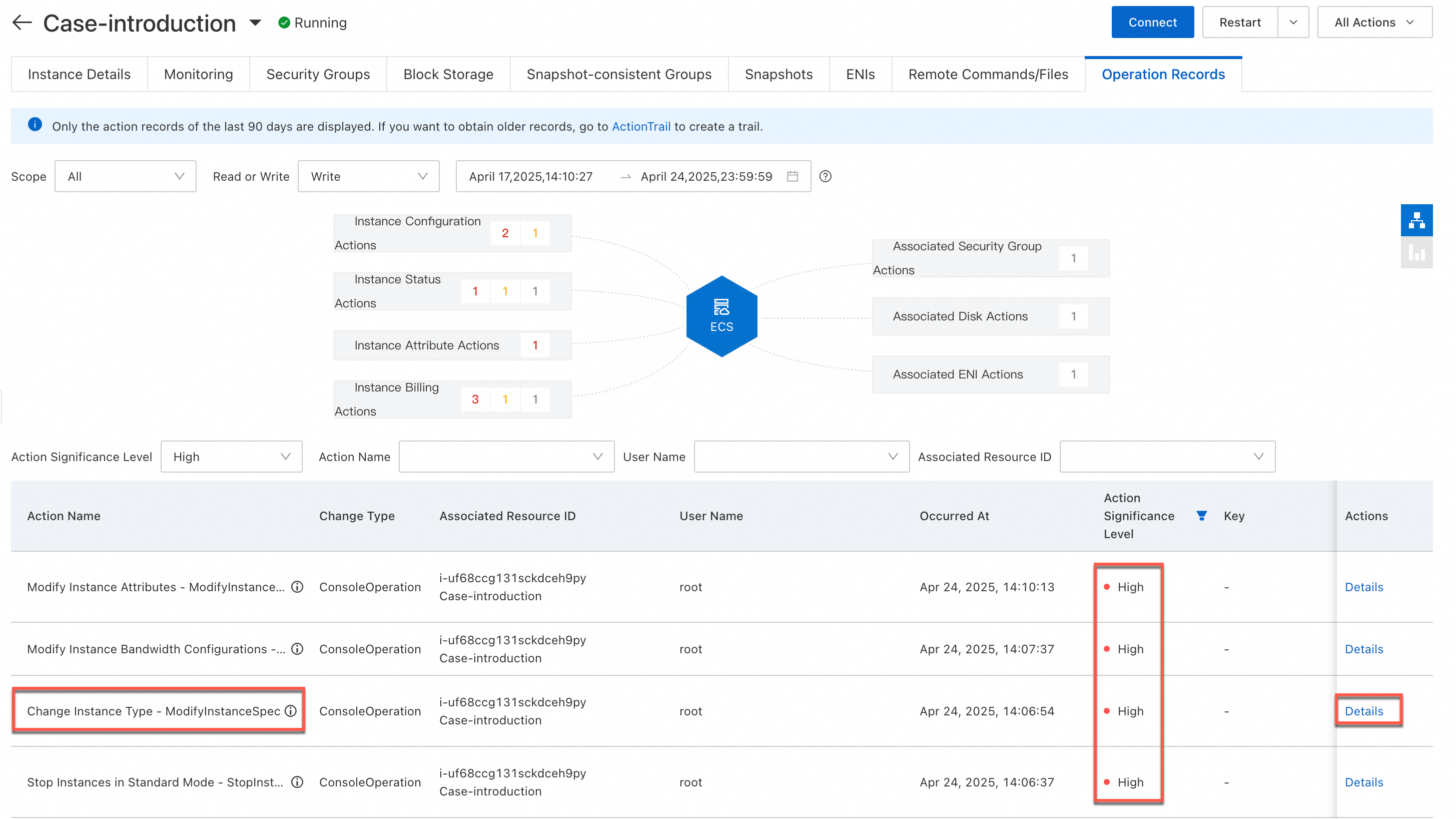The image size is (1456, 819).
Task: Open Details for Change Instance Type row
Action: tap(1364, 711)
